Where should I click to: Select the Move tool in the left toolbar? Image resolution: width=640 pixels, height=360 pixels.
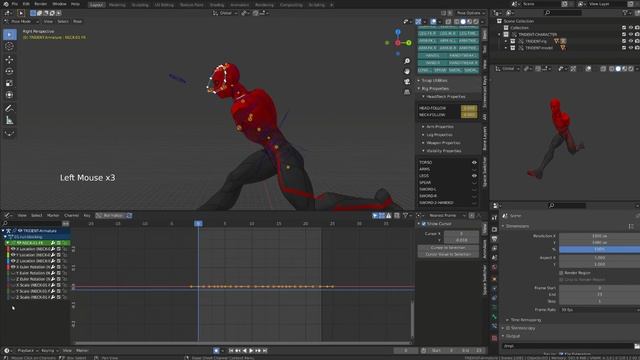9,60
